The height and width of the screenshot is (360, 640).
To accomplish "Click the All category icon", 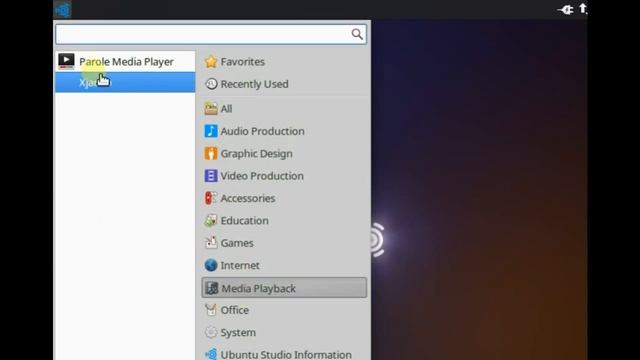I will (x=211, y=109).
